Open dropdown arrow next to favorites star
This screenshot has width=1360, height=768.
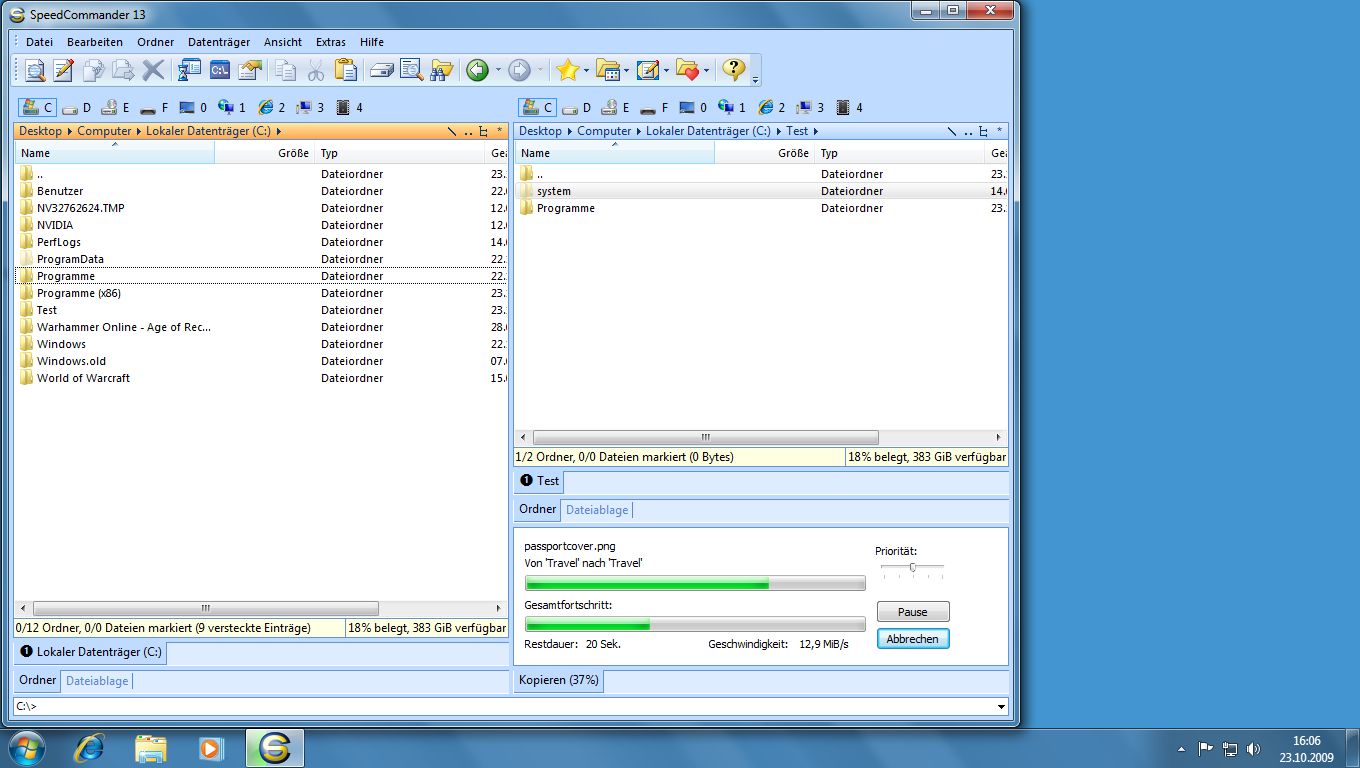[587, 70]
